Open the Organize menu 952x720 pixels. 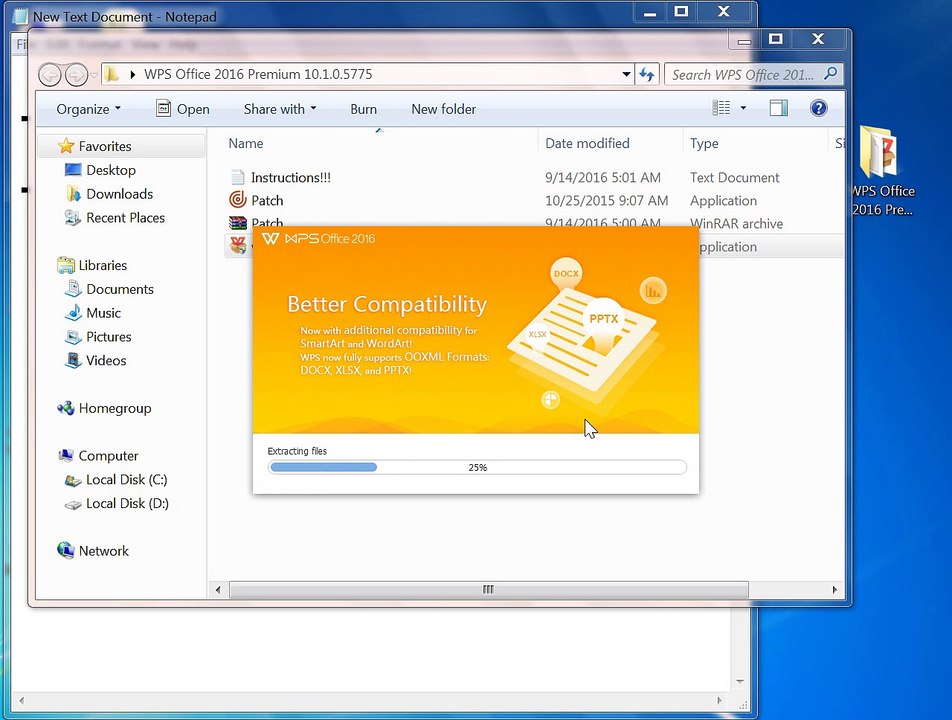click(x=89, y=109)
